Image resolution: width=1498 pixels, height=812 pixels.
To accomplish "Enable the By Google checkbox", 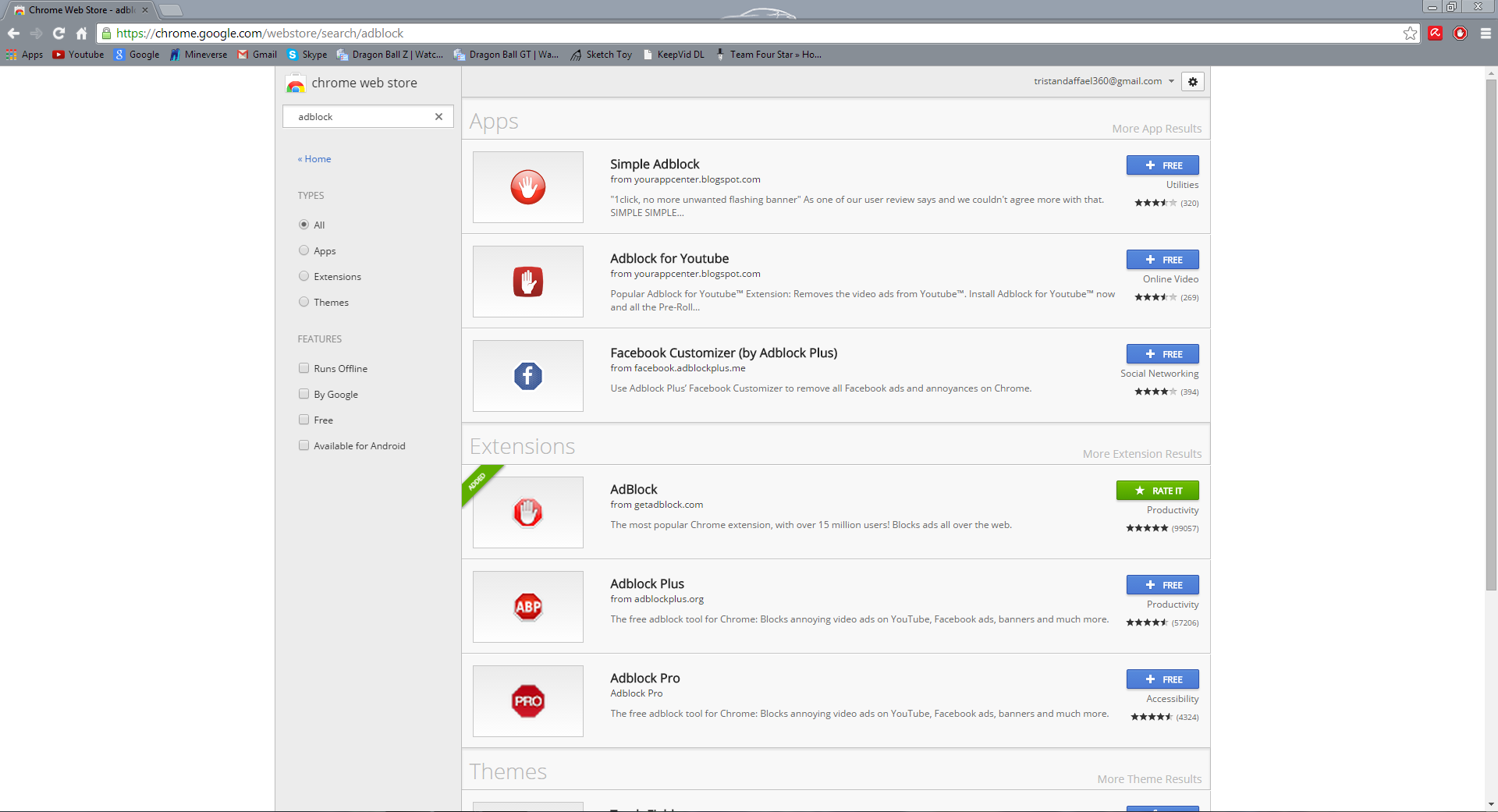I will click(304, 394).
